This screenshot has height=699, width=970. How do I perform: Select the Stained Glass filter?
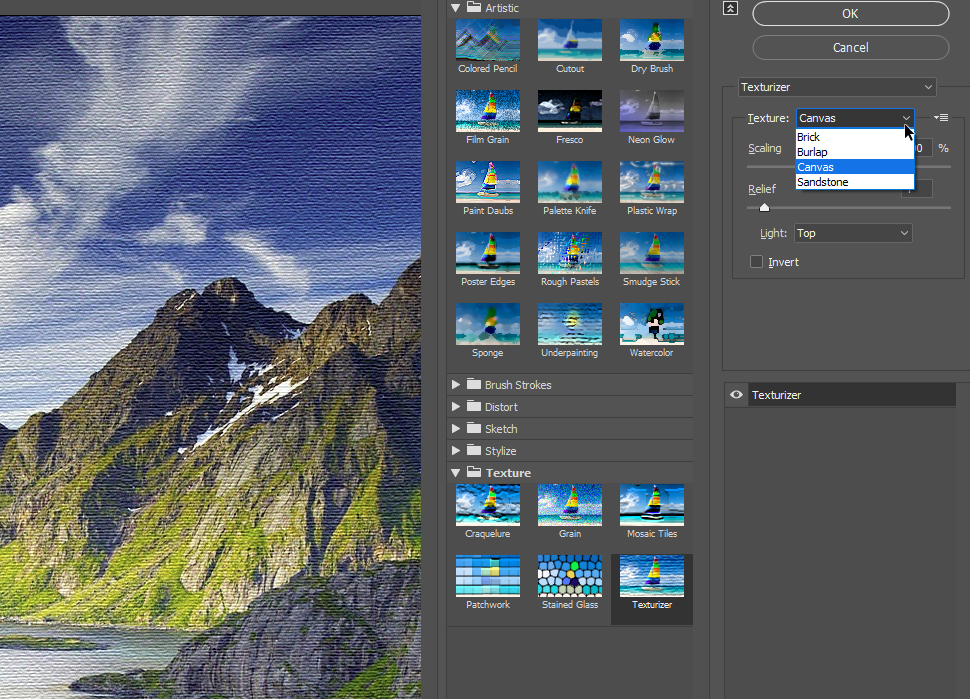pyautogui.click(x=569, y=575)
